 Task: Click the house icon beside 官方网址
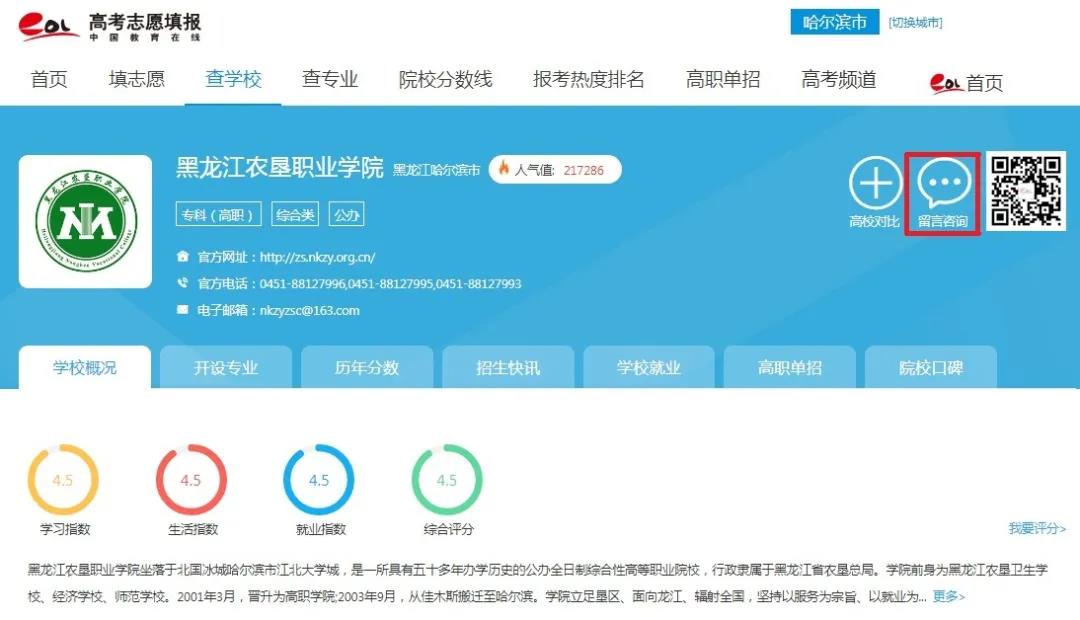tap(183, 256)
